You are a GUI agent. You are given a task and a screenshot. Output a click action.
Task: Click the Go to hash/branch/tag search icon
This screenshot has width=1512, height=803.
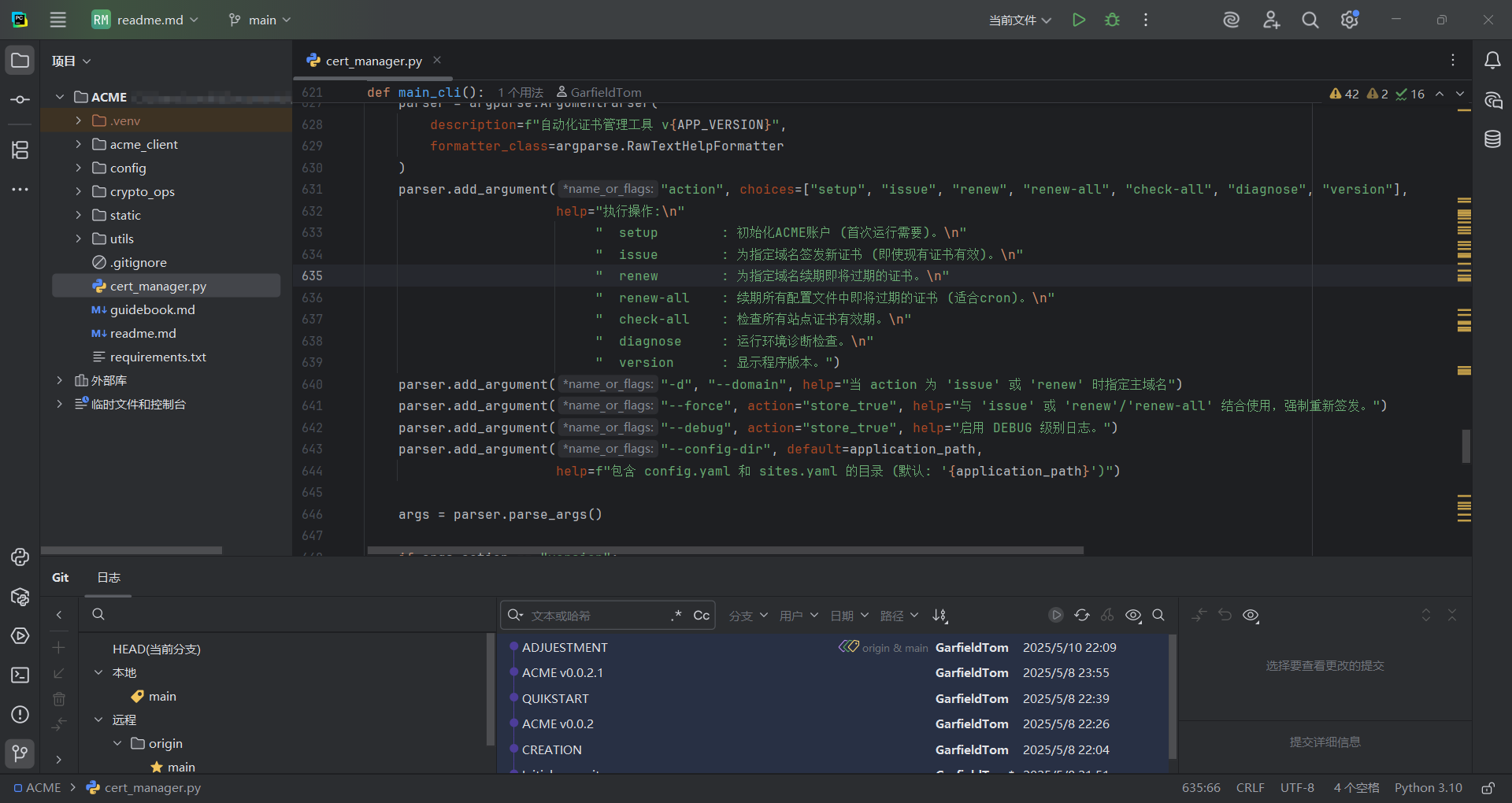click(x=1158, y=615)
